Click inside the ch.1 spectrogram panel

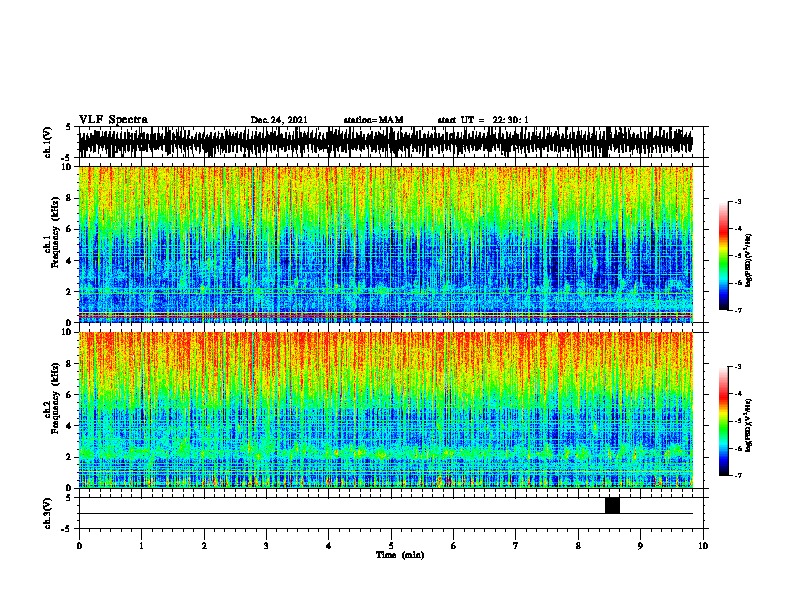385,244
